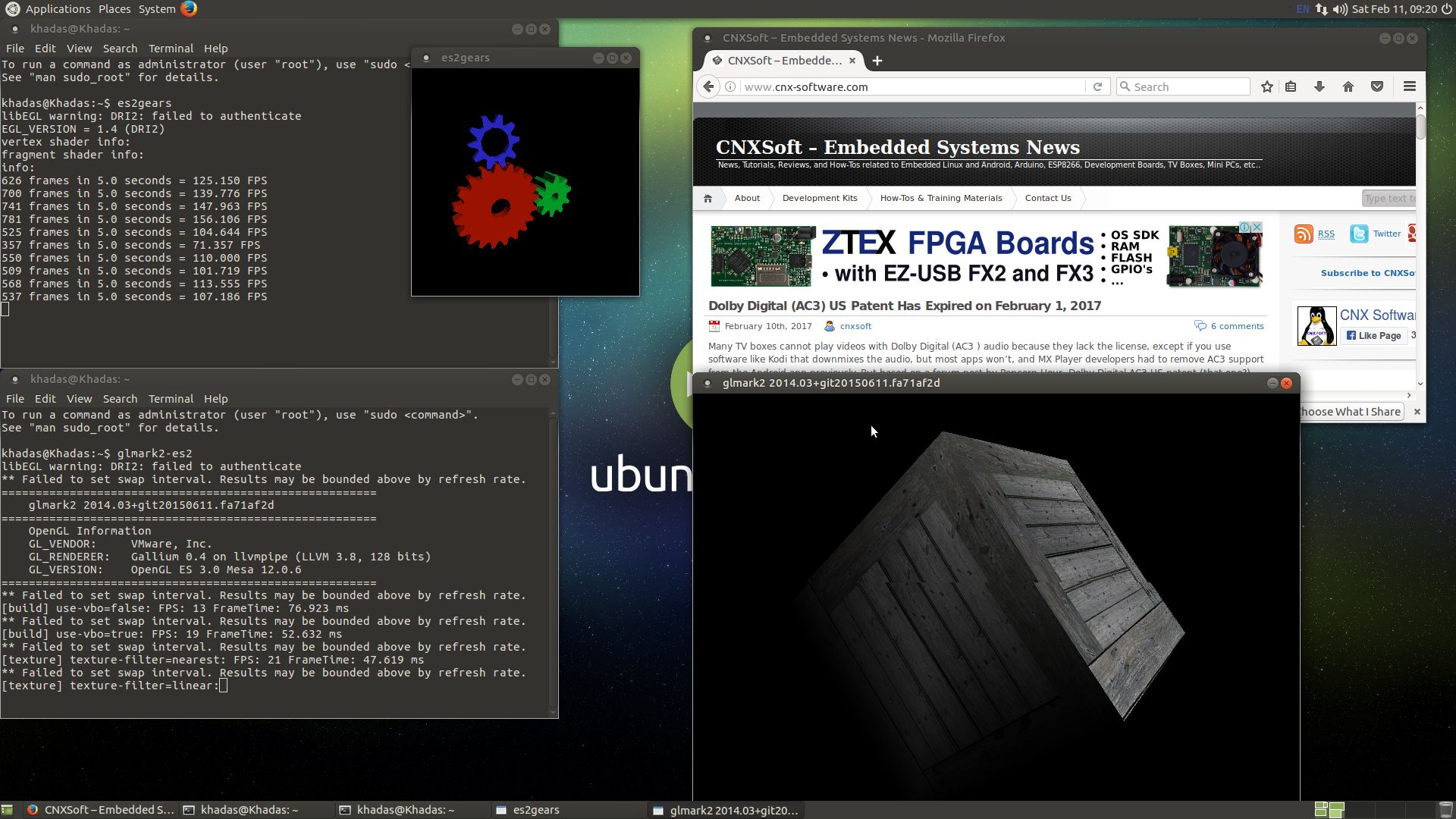Click the Firefox home icon
The image size is (1456, 819).
(1348, 86)
